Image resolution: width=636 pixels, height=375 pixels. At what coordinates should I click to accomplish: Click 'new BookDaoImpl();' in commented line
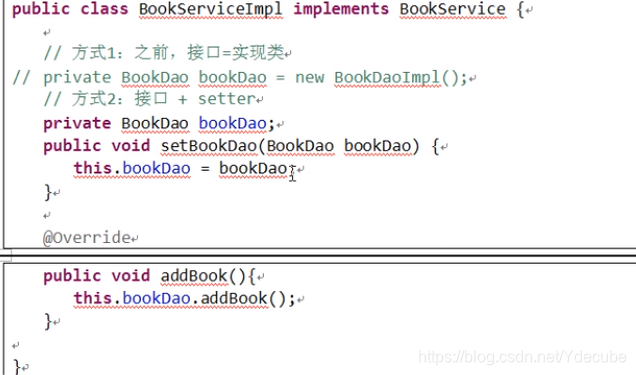point(381,77)
